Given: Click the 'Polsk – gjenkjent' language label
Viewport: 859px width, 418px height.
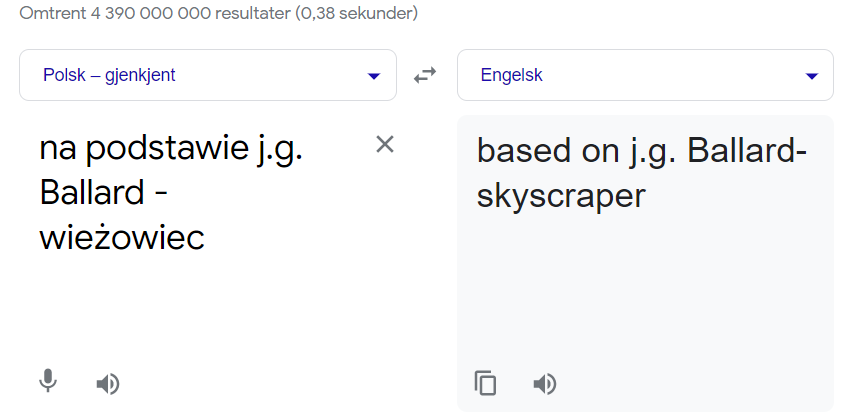Looking at the screenshot, I should tap(109, 75).
